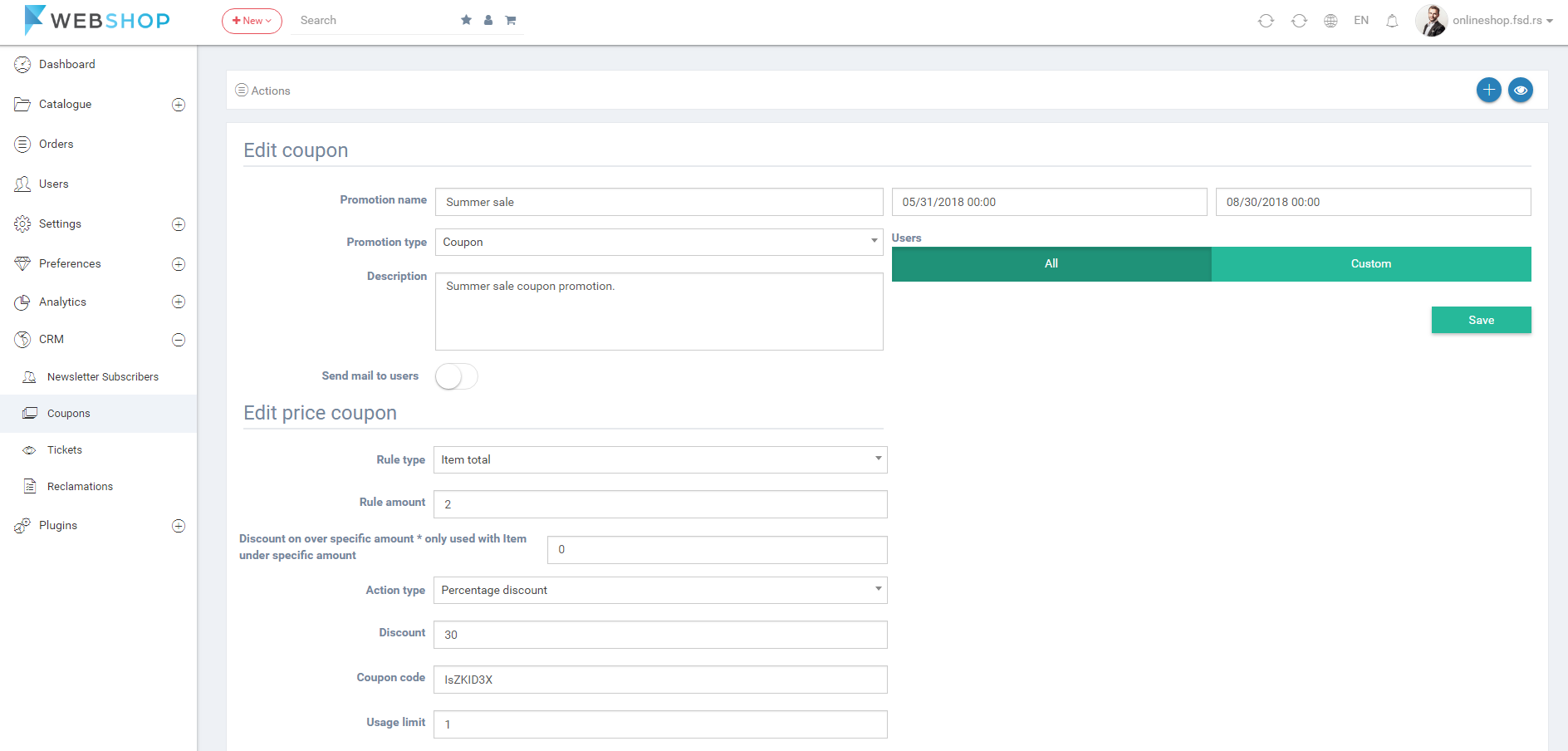1568x751 pixels.
Task: Expand the Settings submenu plus icon
Action: point(179,224)
